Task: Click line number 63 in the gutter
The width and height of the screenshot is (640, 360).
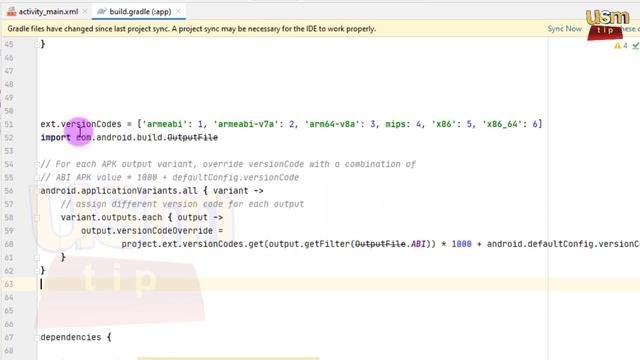Action: tap(9, 284)
